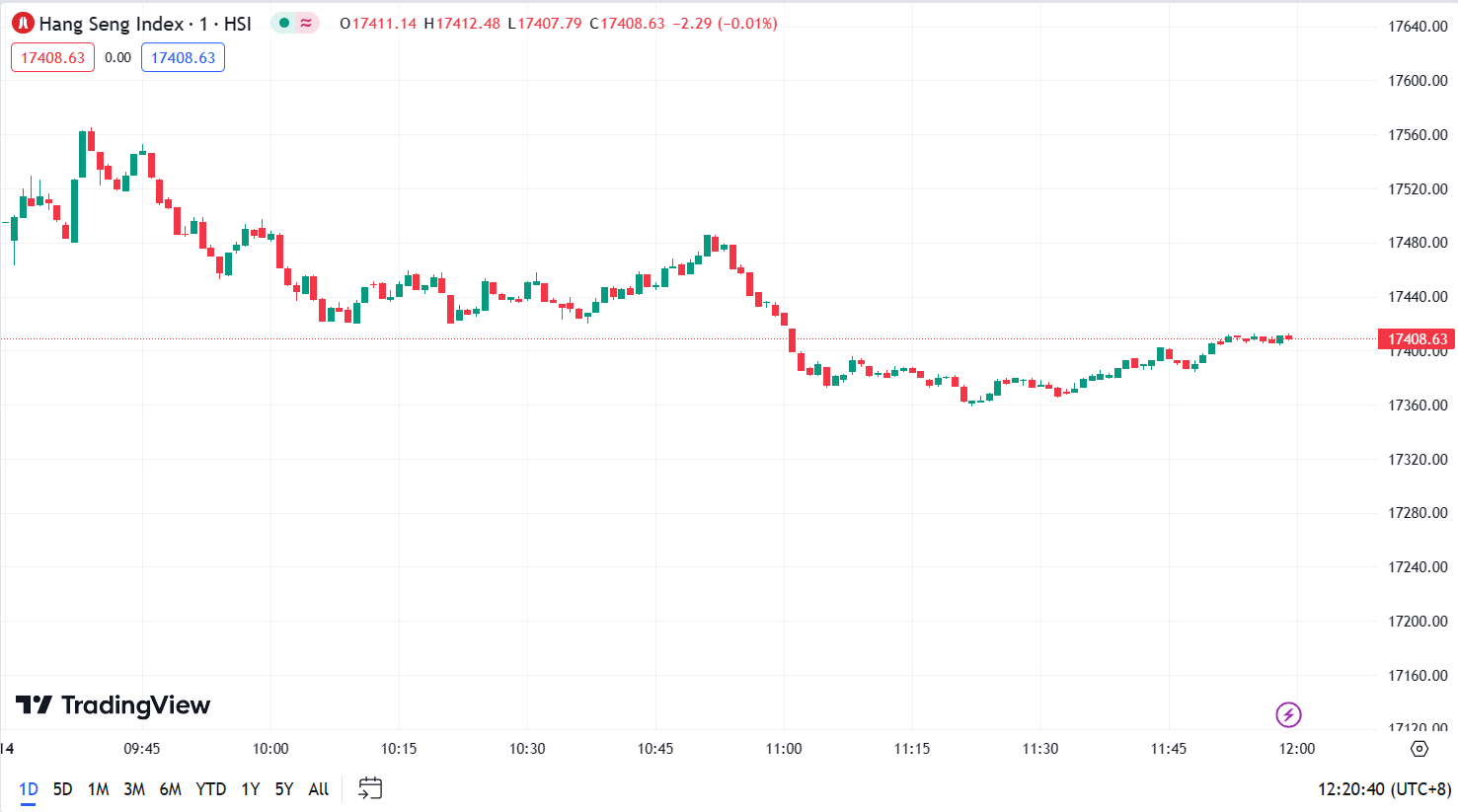Click the green market status dot

pos(284,23)
